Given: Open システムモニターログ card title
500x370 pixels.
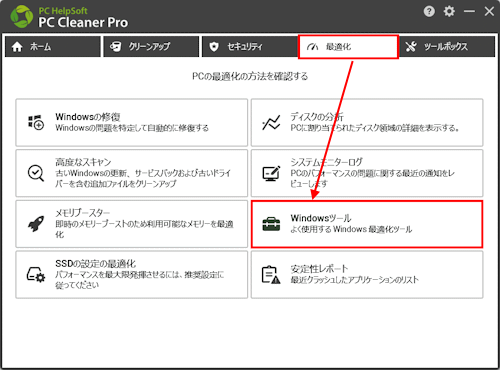Looking at the screenshot, I should (326, 162).
